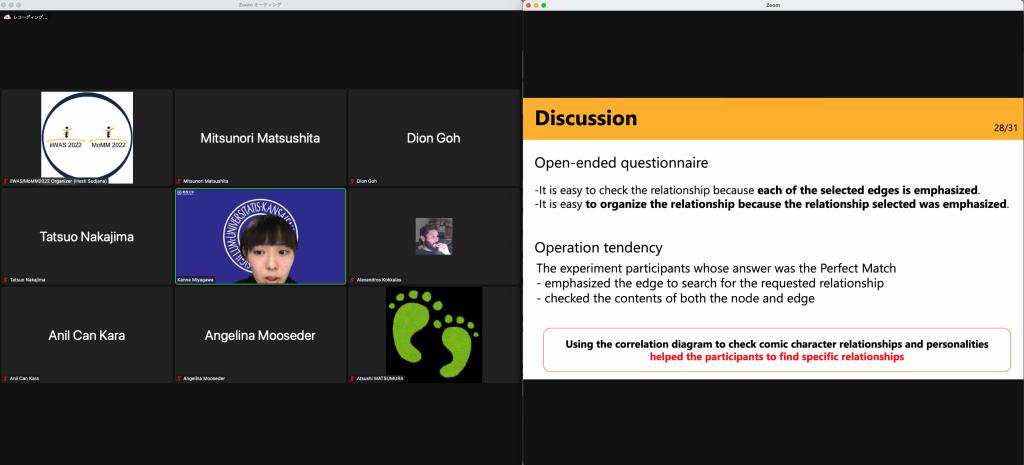Click the Dion Goh participant tile
This screenshot has width=1024, height=465.
click(x=434, y=138)
